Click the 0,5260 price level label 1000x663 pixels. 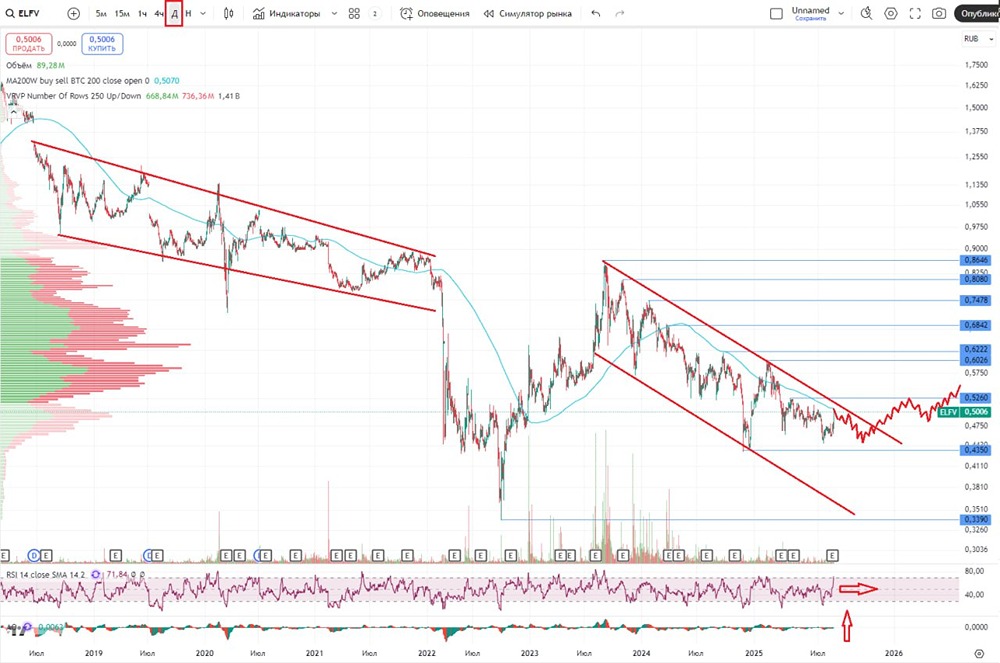(x=976, y=398)
